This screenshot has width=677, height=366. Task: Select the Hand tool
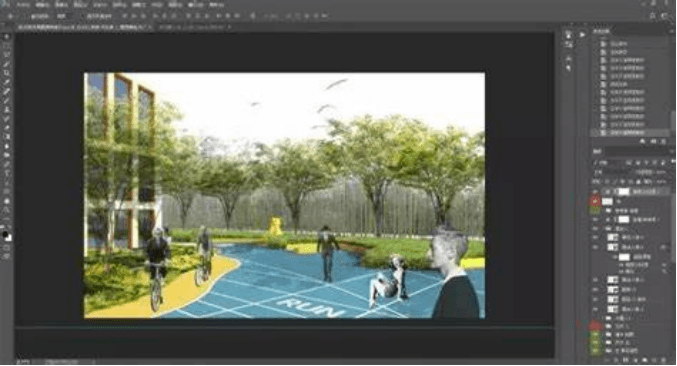6,201
